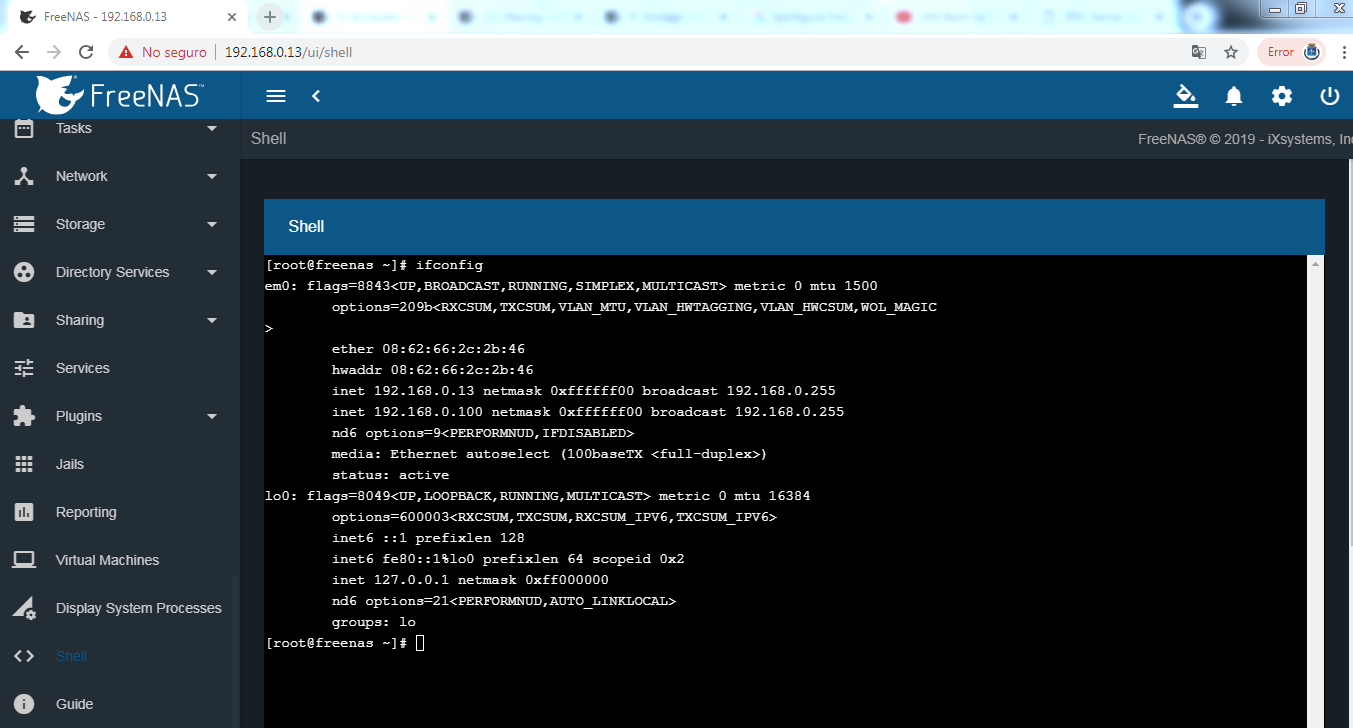Image resolution: width=1353 pixels, height=728 pixels.
Task: Click the 'status: active' line
Action: click(390, 475)
